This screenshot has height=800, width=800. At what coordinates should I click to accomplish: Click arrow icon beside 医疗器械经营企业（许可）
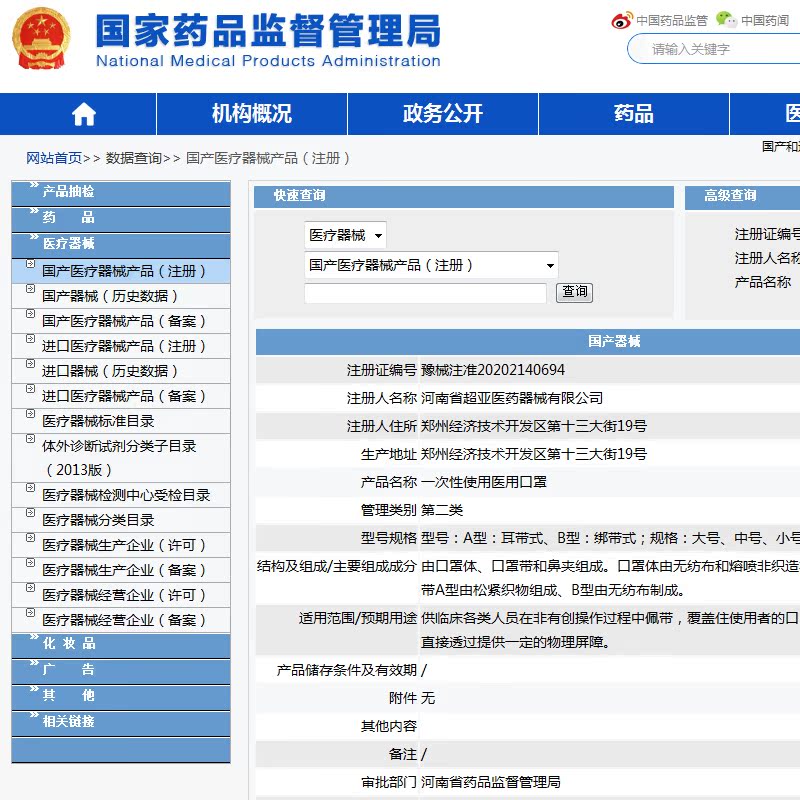pos(31,588)
